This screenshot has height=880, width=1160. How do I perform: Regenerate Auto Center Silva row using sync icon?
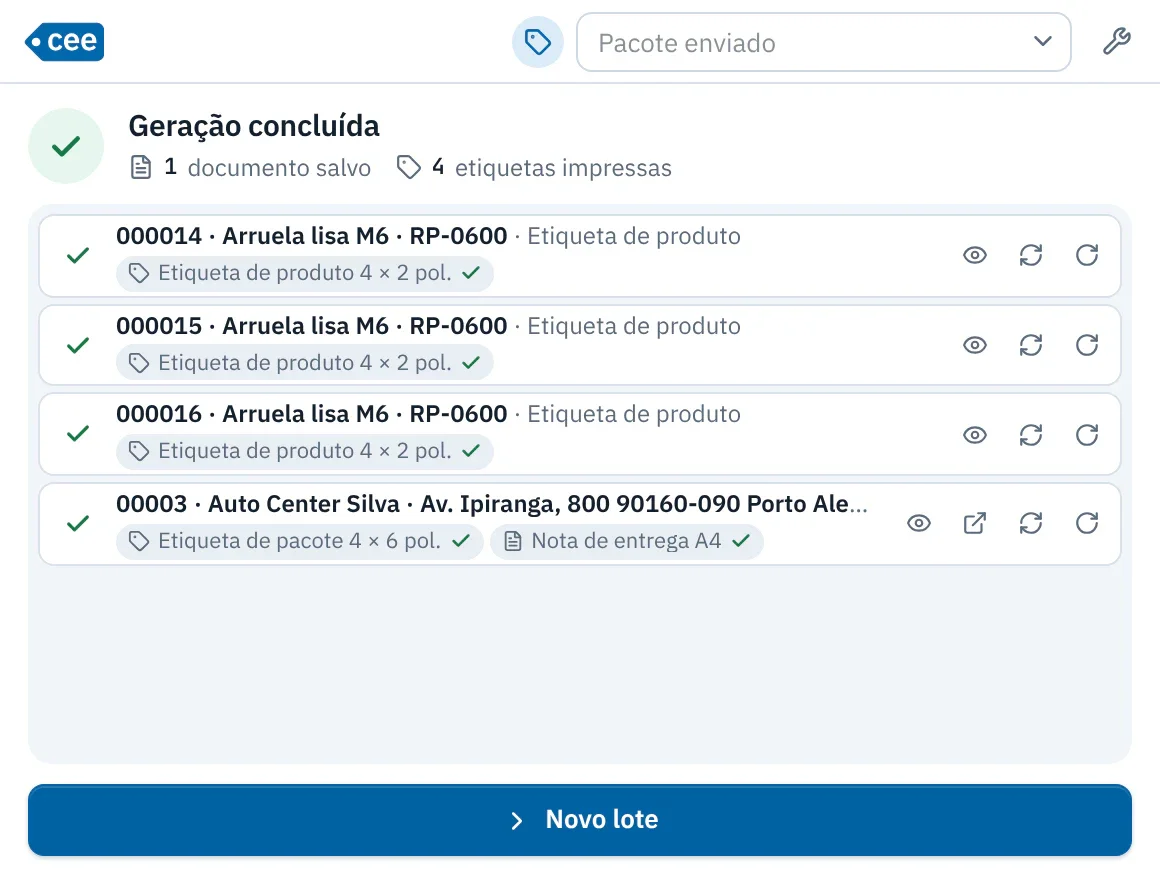[x=1031, y=524]
